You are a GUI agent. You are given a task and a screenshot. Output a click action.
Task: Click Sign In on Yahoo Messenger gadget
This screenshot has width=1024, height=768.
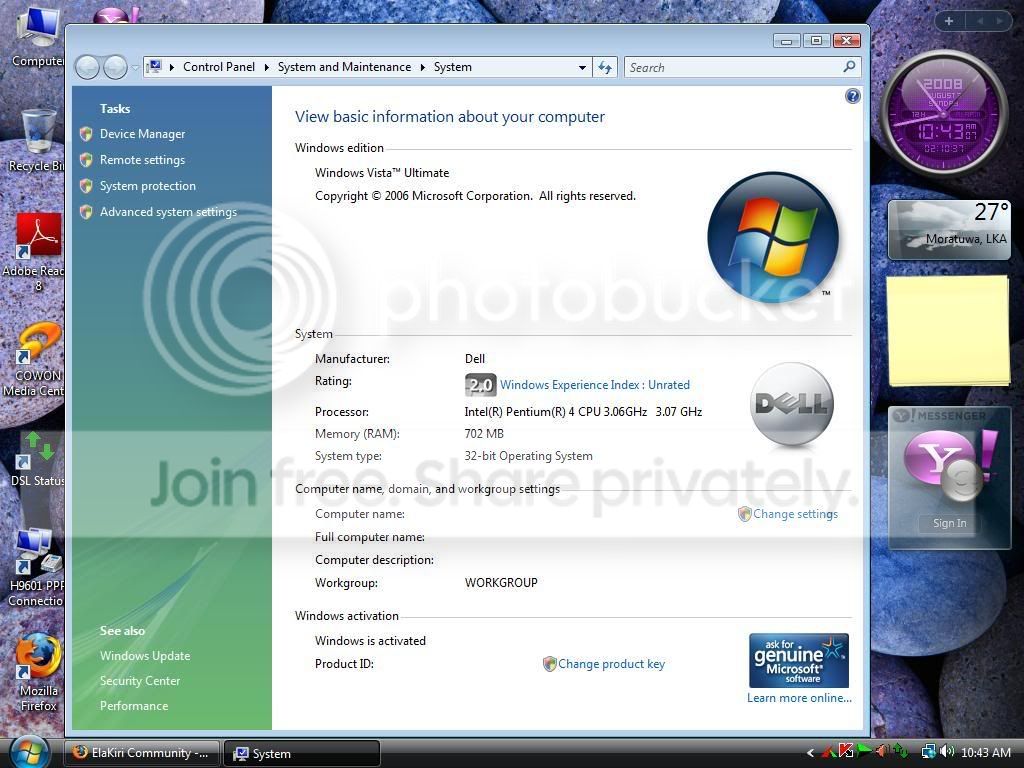(949, 523)
